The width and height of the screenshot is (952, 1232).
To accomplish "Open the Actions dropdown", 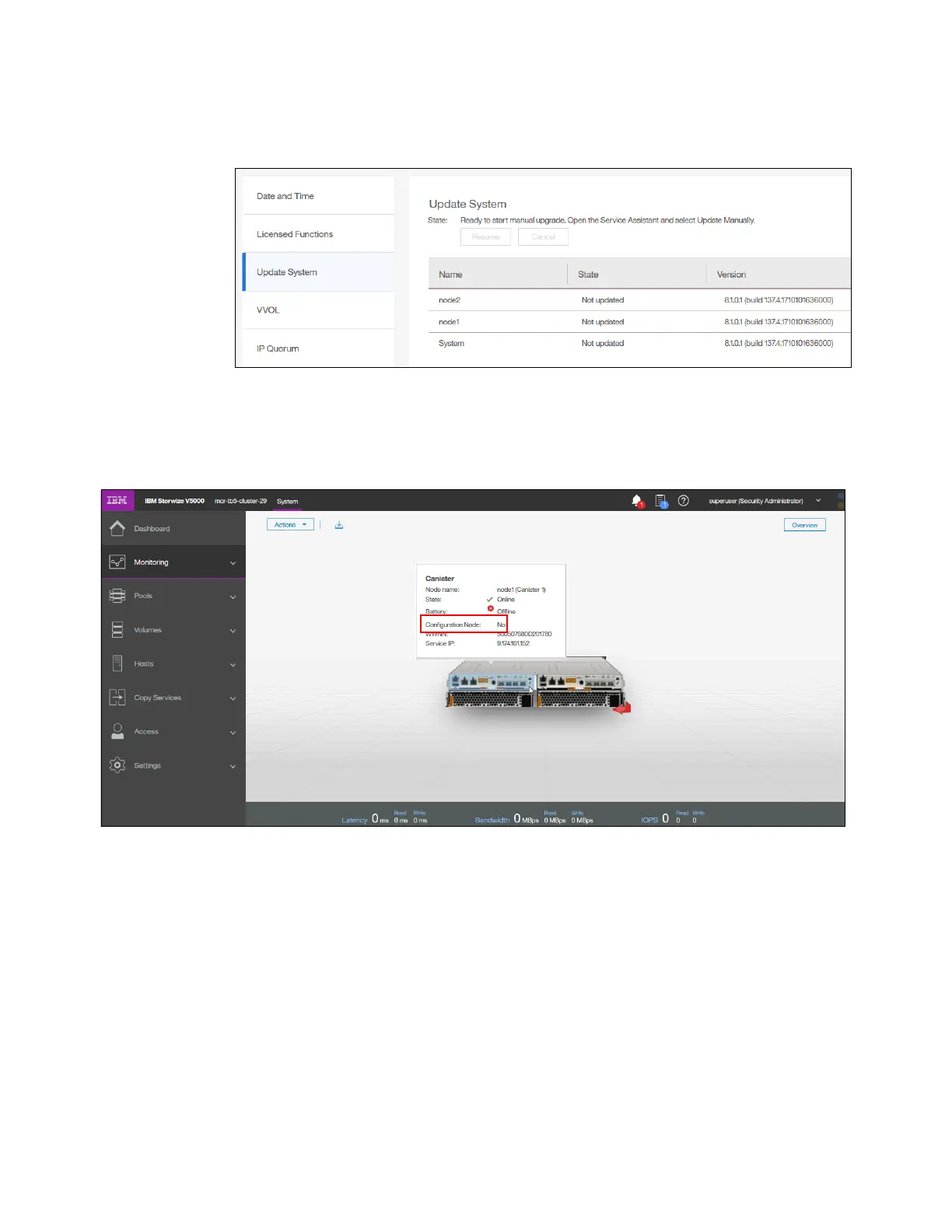I will [290, 525].
